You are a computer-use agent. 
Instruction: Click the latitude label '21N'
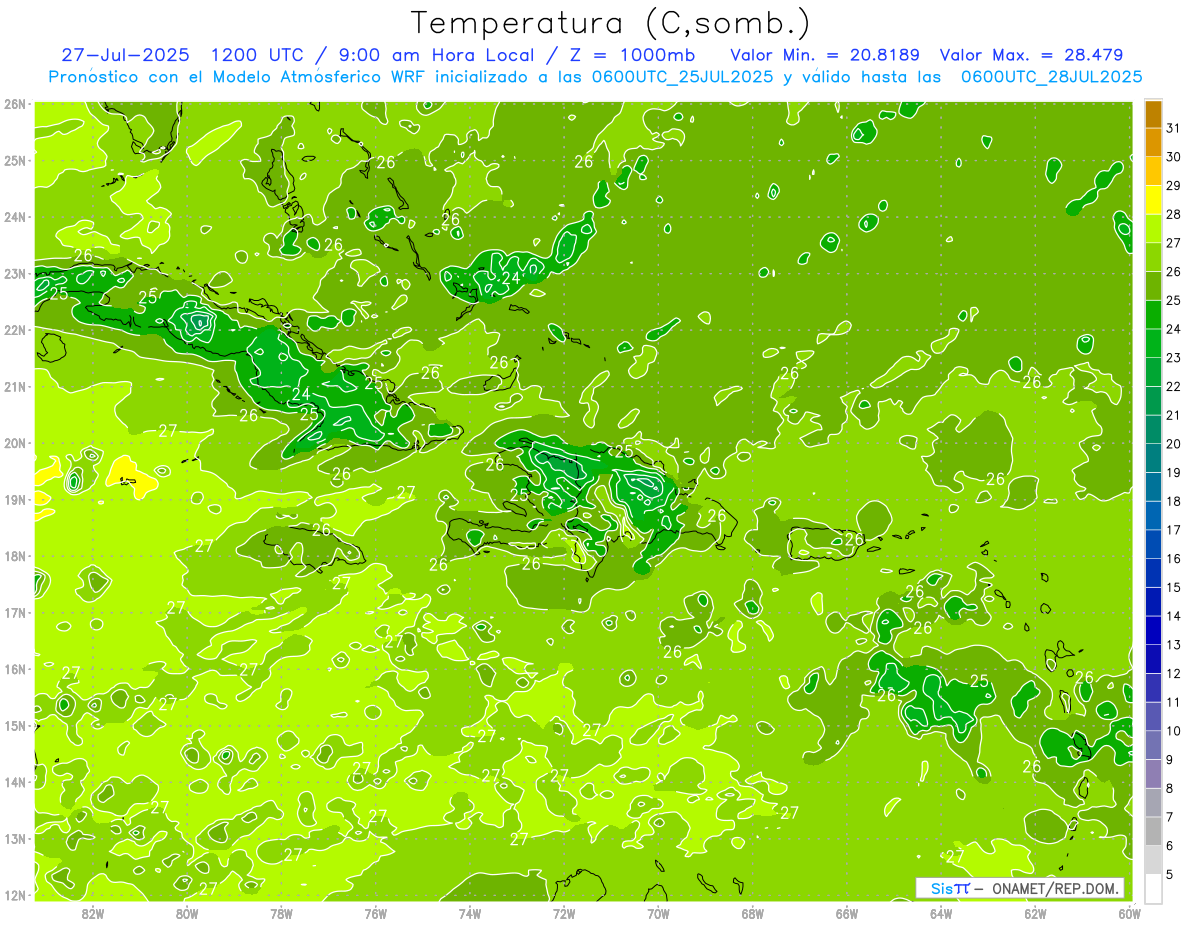click(x=15, y=386)
